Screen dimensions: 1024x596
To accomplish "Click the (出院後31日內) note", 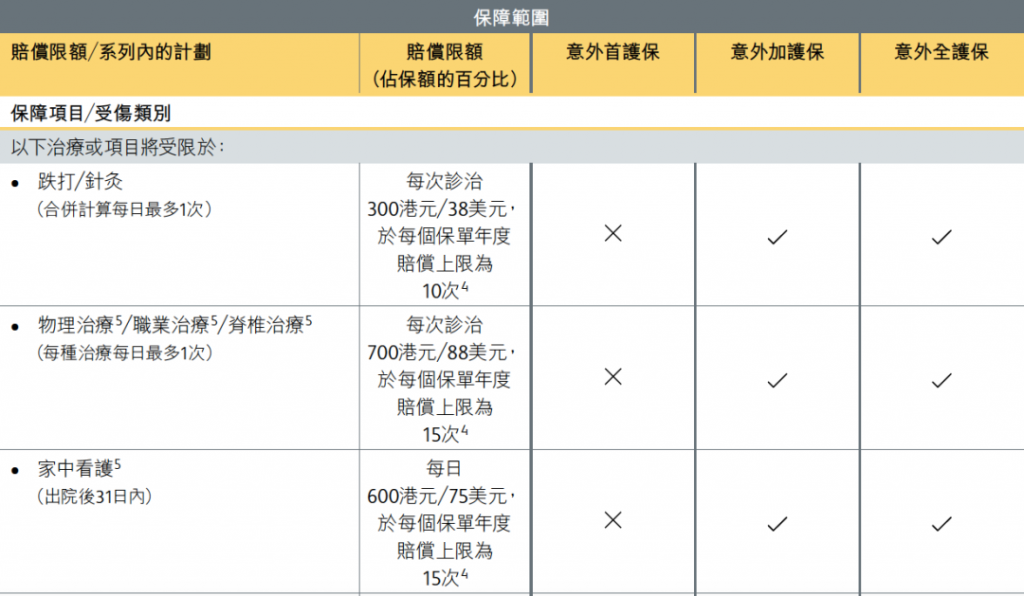I will (x=95, y=496).
